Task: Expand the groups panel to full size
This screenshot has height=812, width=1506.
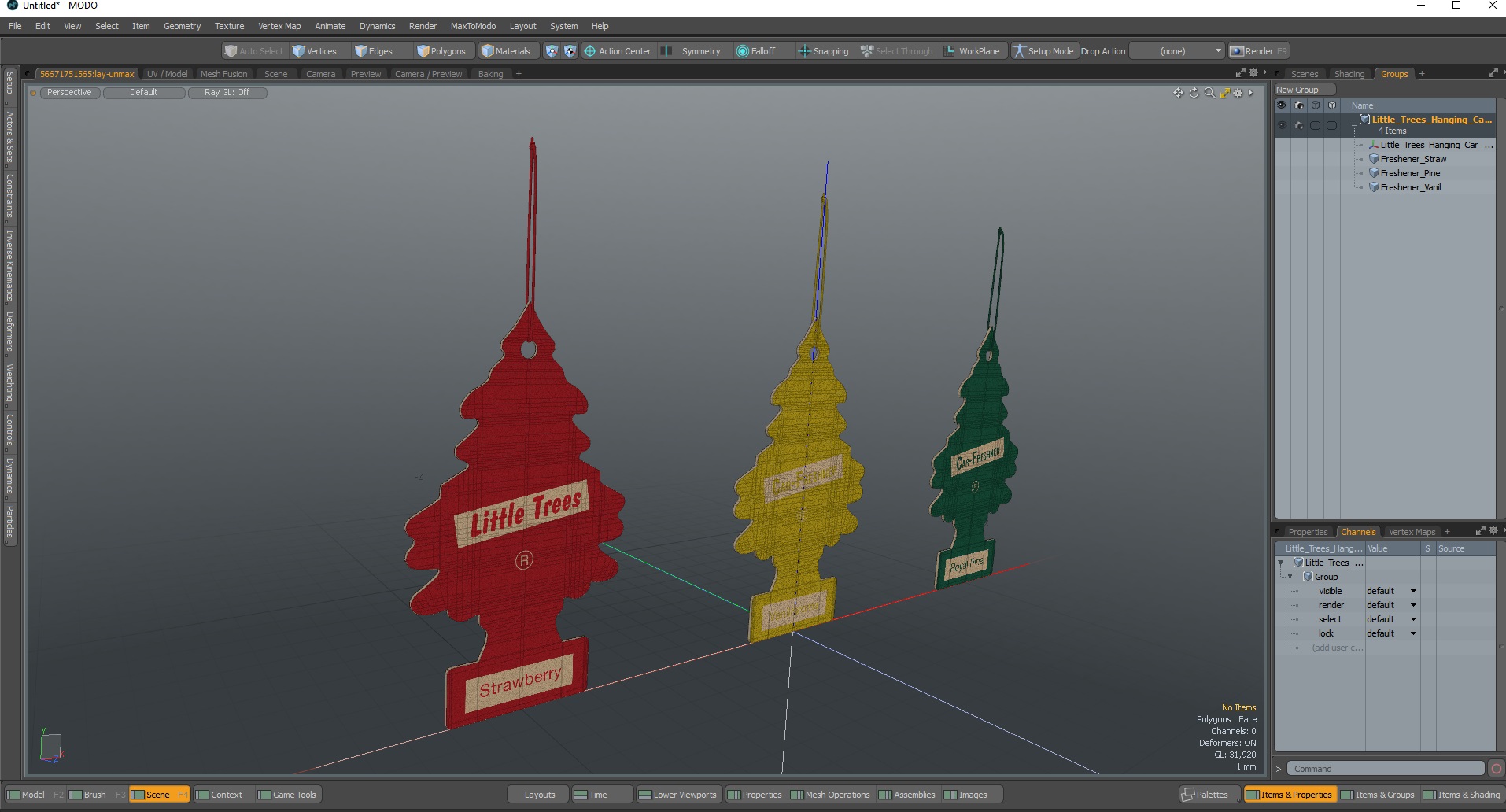Action: 1493,73
